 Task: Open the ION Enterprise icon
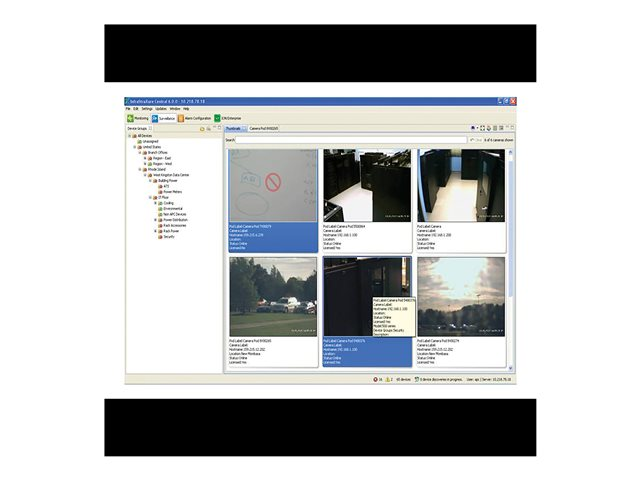click(217, 118)
